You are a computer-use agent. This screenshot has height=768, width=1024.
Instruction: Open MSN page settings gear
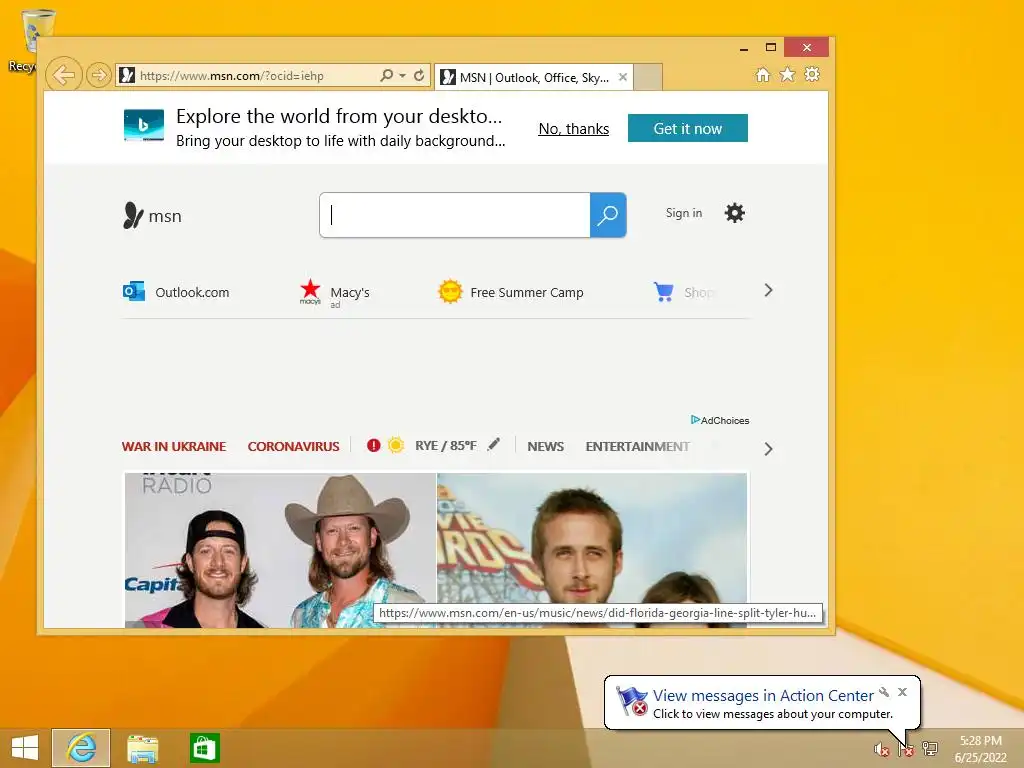pos(735,213)
